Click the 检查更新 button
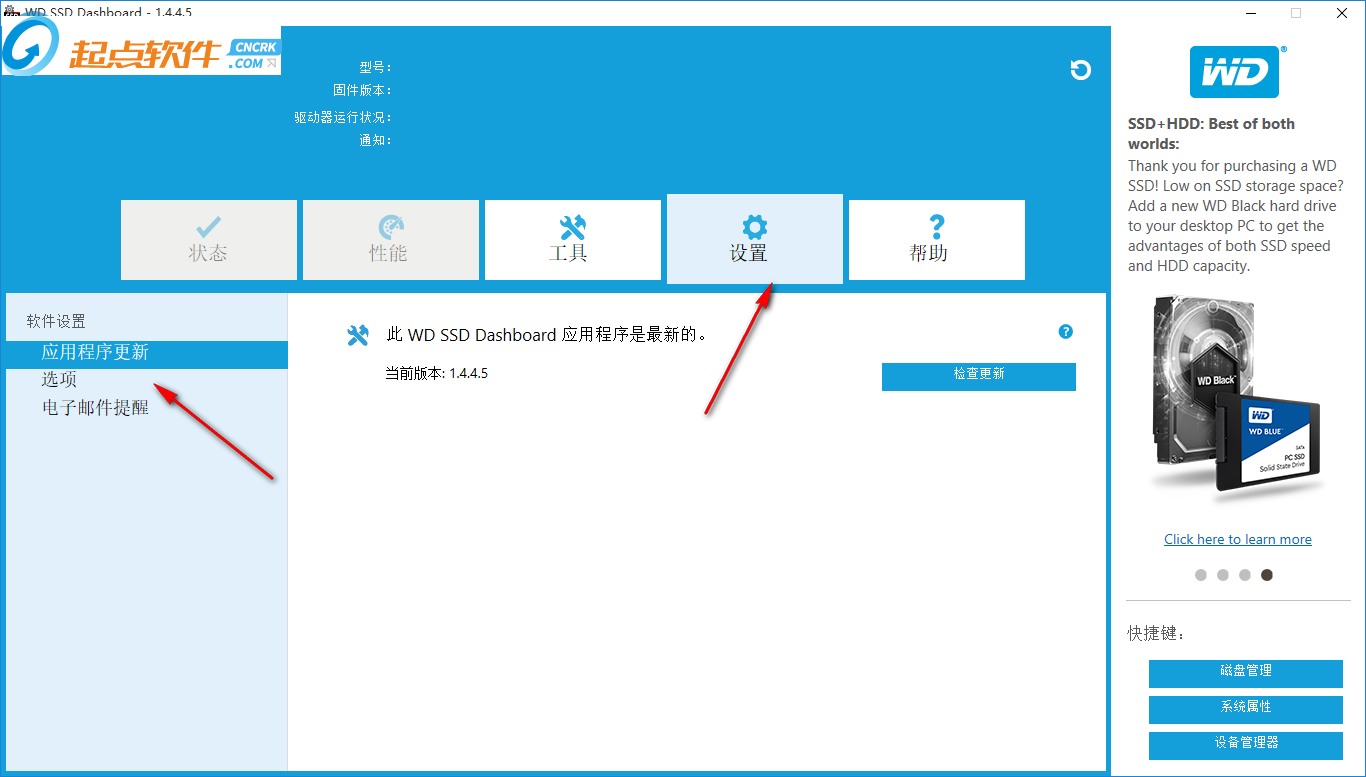Viewport: 1366px width, 777px height. [979, 376]
